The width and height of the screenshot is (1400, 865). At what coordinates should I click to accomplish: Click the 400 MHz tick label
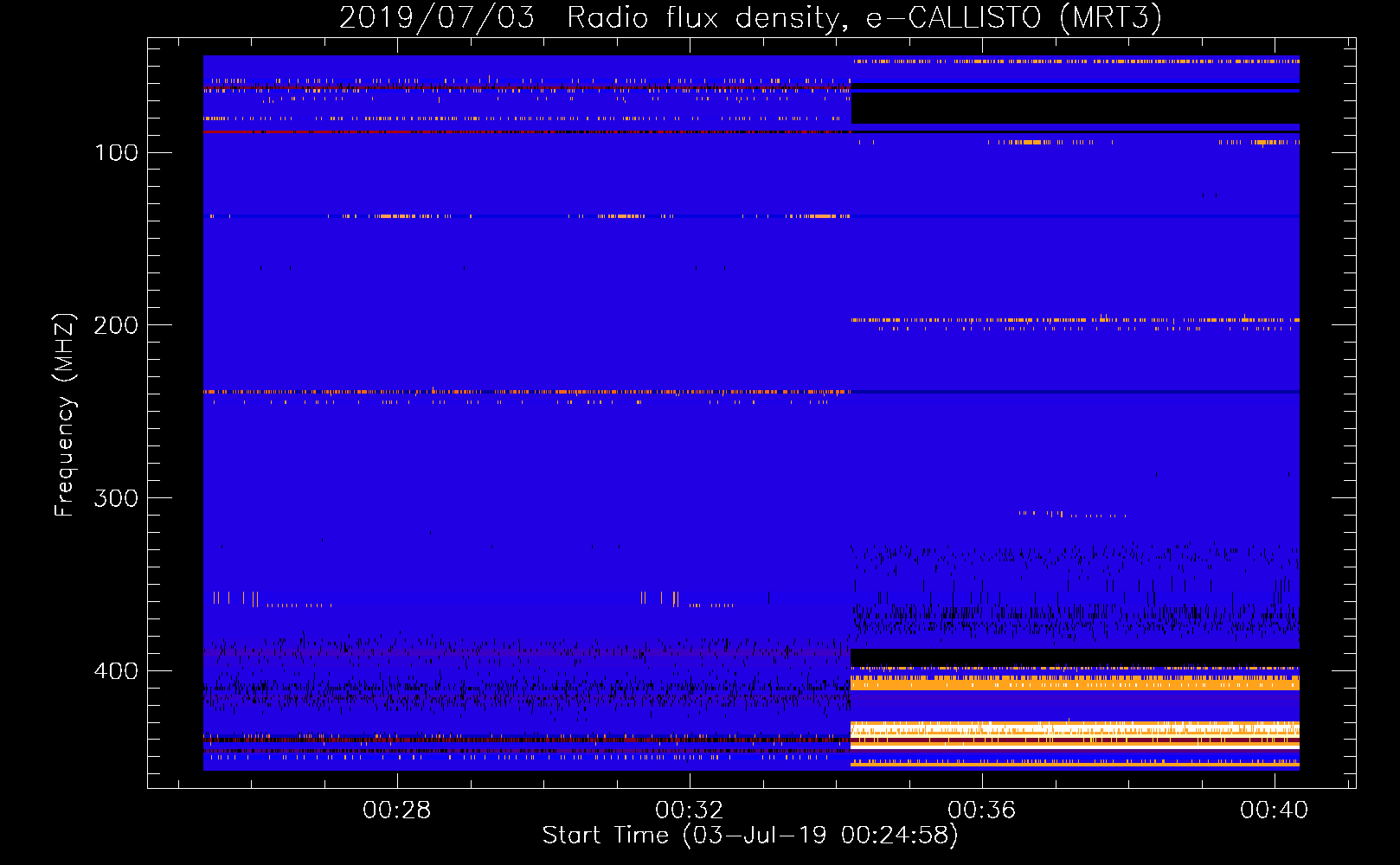click(116, 671)
